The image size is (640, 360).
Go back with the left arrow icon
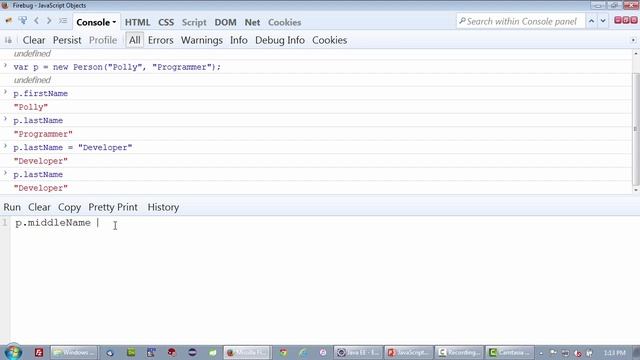37,21
